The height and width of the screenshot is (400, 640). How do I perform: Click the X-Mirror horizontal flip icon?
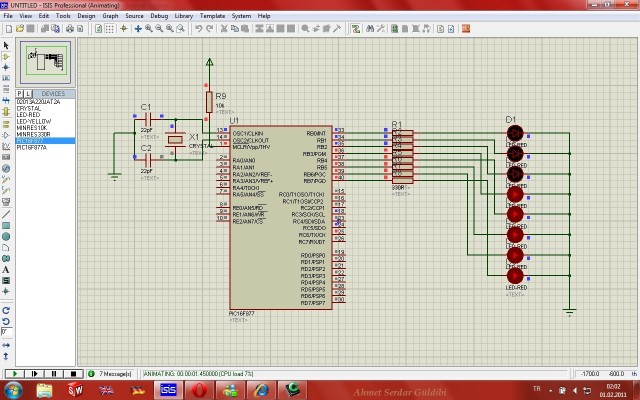pos(6,345)
